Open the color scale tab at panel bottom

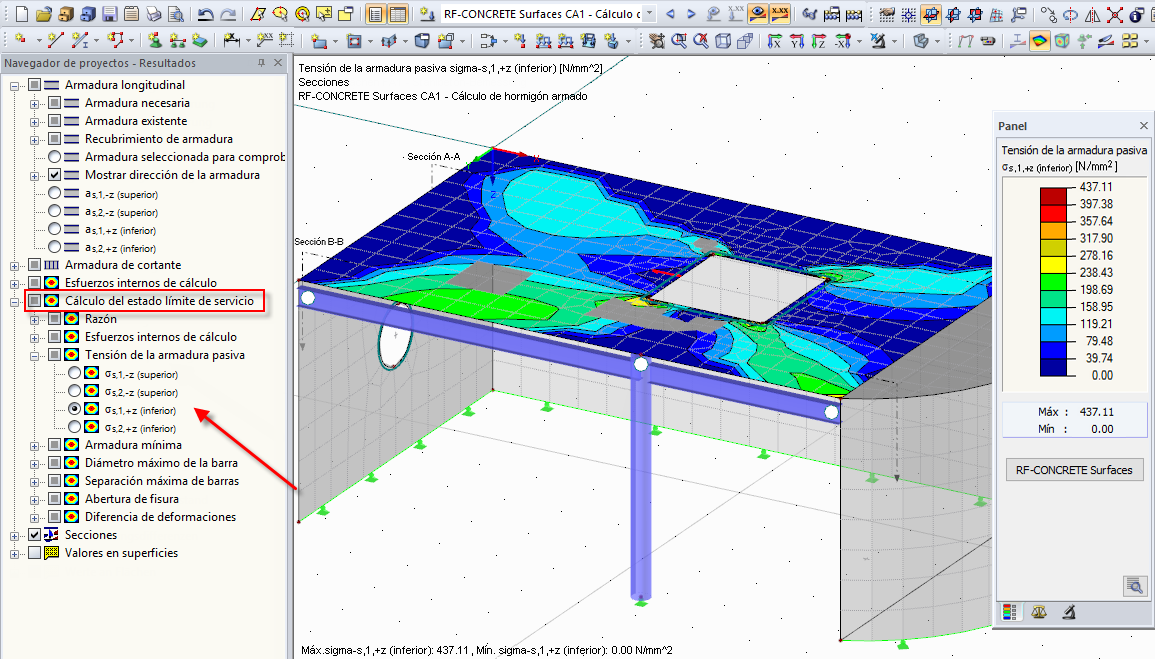tap(1010, 612)
